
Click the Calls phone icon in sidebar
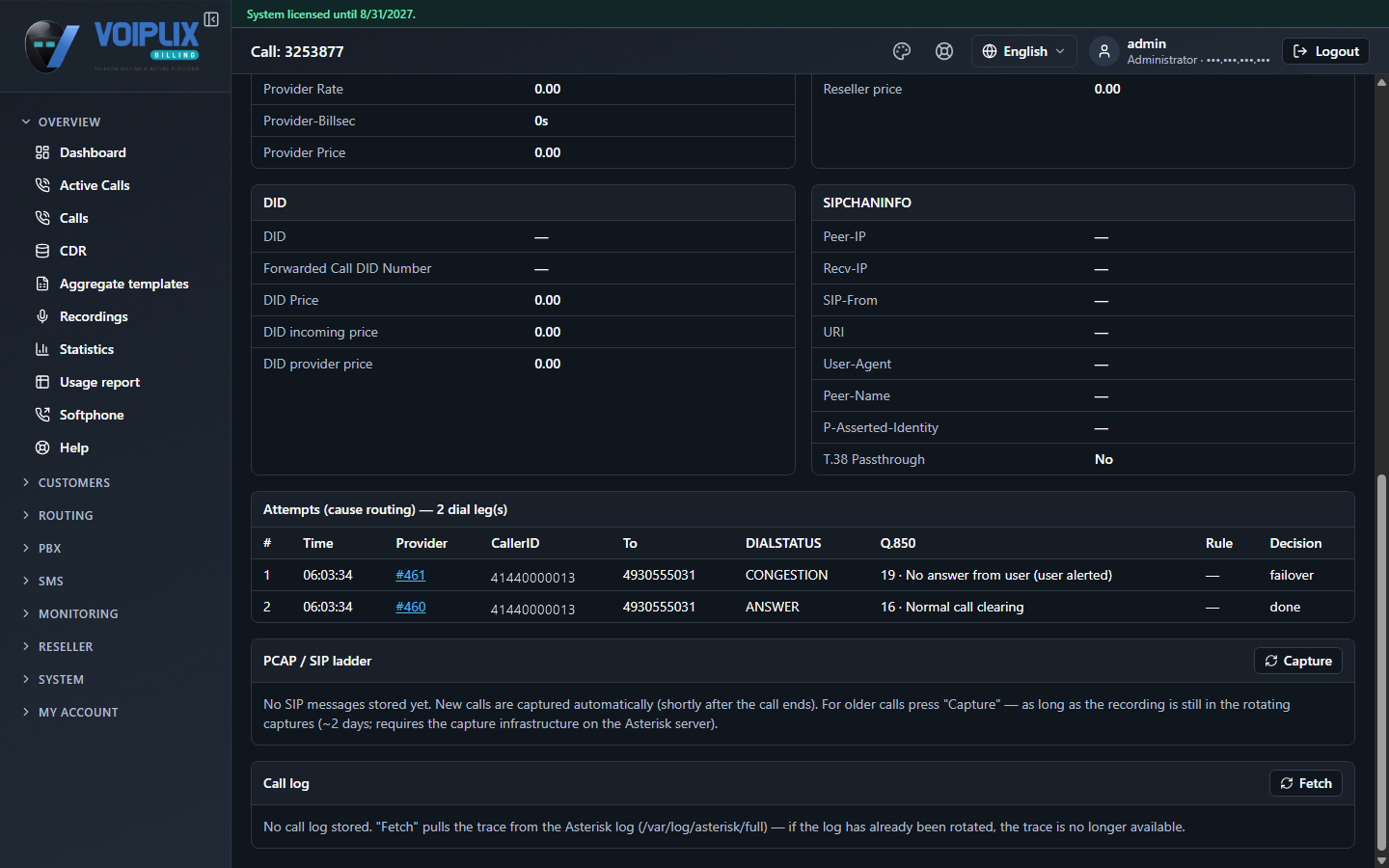(42, 218)
